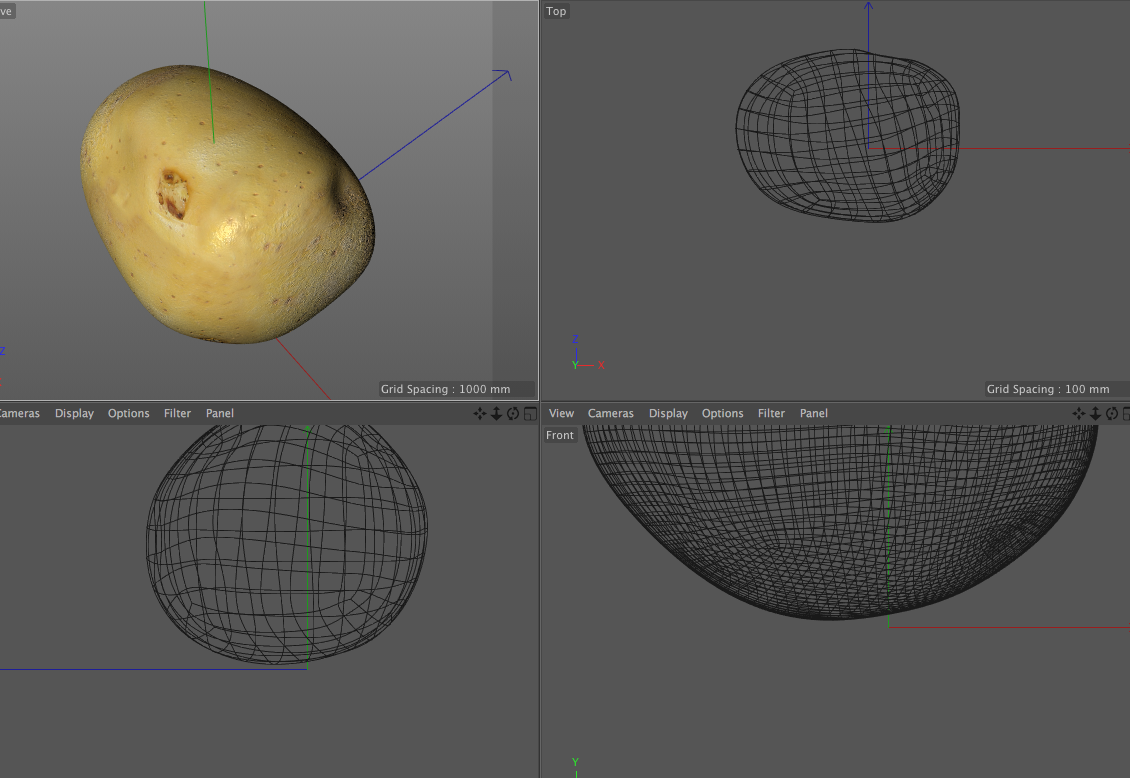Screen dimensions: 1130x778
Task: Toggle full-screen for the Front viewport
Action: click(1125, 414)
